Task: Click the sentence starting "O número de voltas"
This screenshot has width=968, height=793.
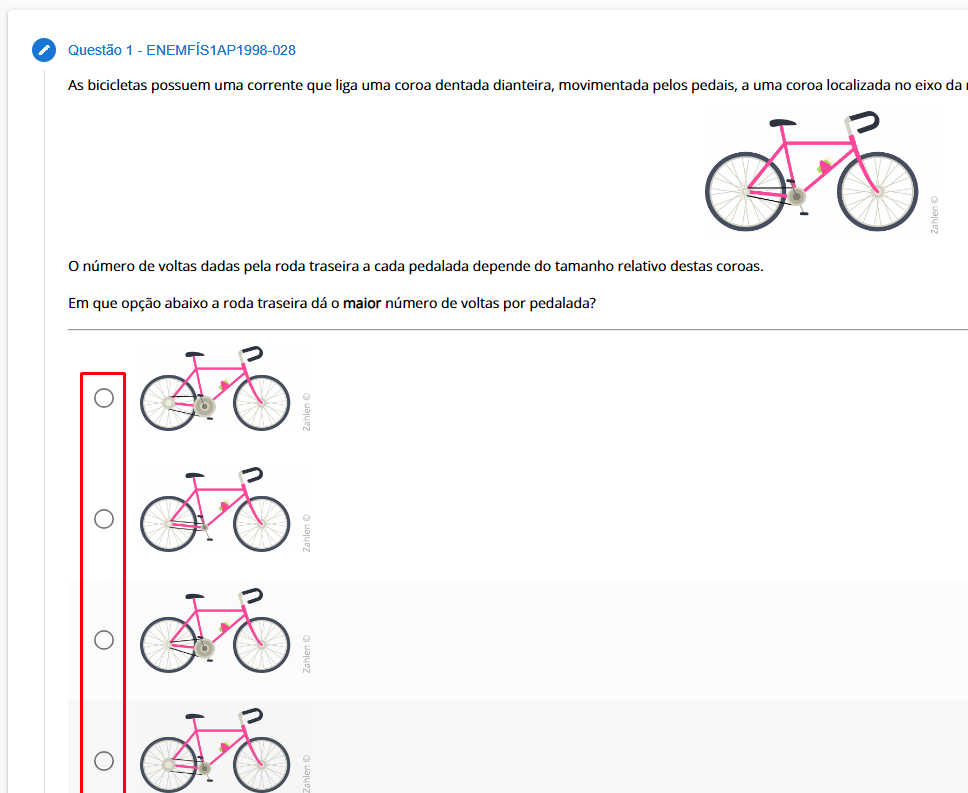Action: [415, 266]
